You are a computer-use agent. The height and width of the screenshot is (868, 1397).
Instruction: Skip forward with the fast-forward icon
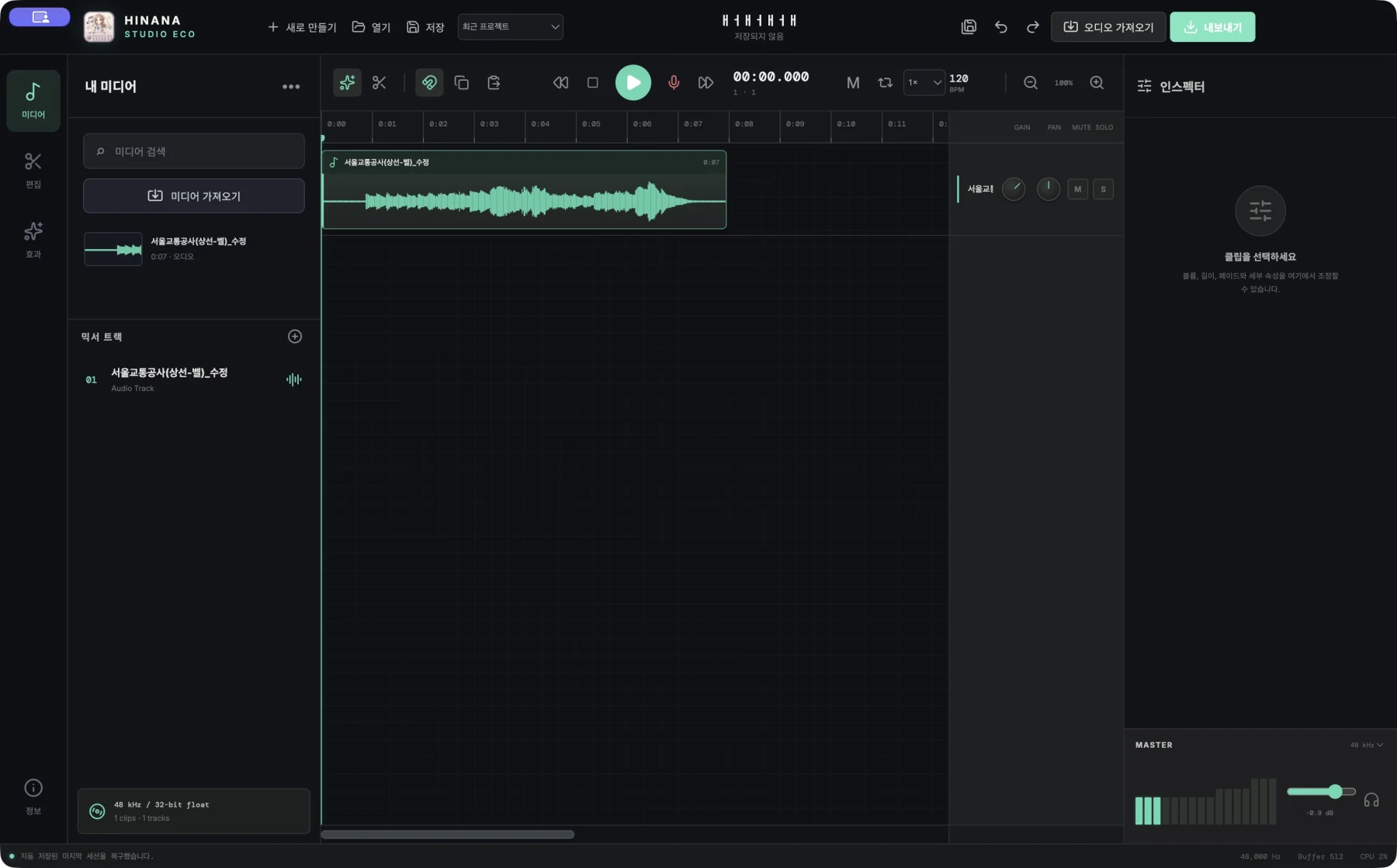click(x=705, y=82)
